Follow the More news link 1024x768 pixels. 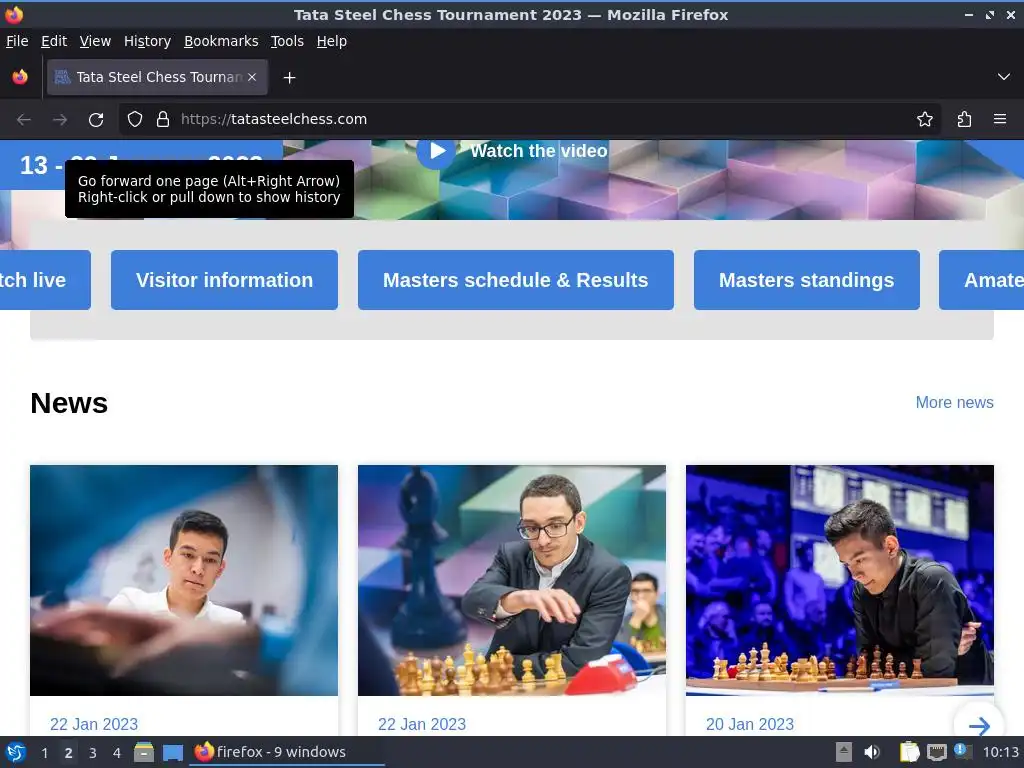click(954, 402)
